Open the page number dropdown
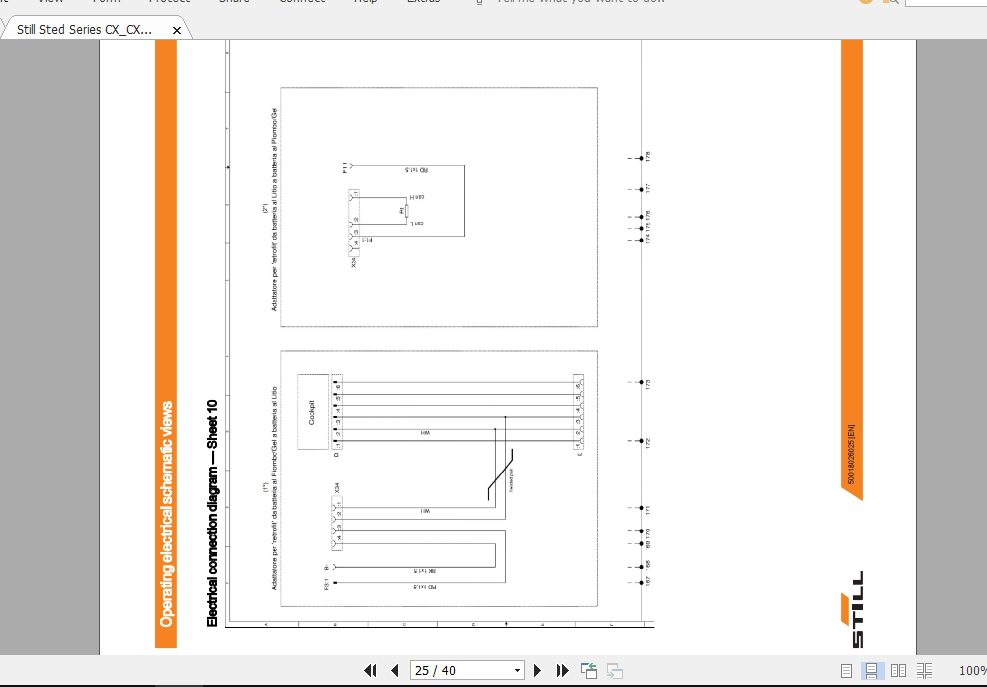This screenshot has width=987, height=687. (517, 671)
